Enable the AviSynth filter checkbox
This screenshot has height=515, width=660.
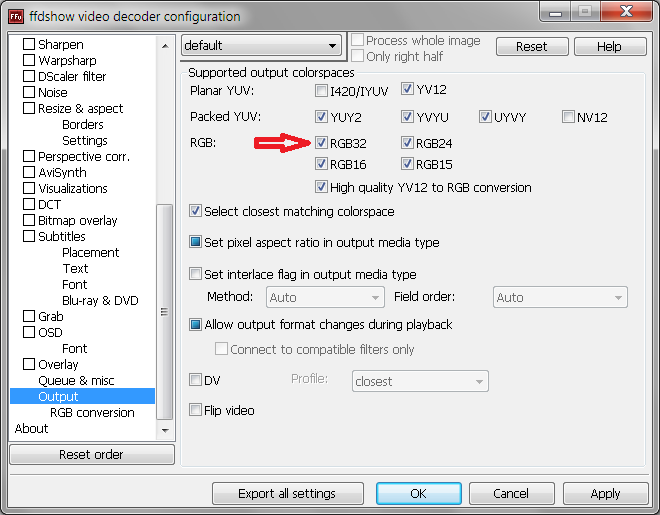[x=29, y=172]
